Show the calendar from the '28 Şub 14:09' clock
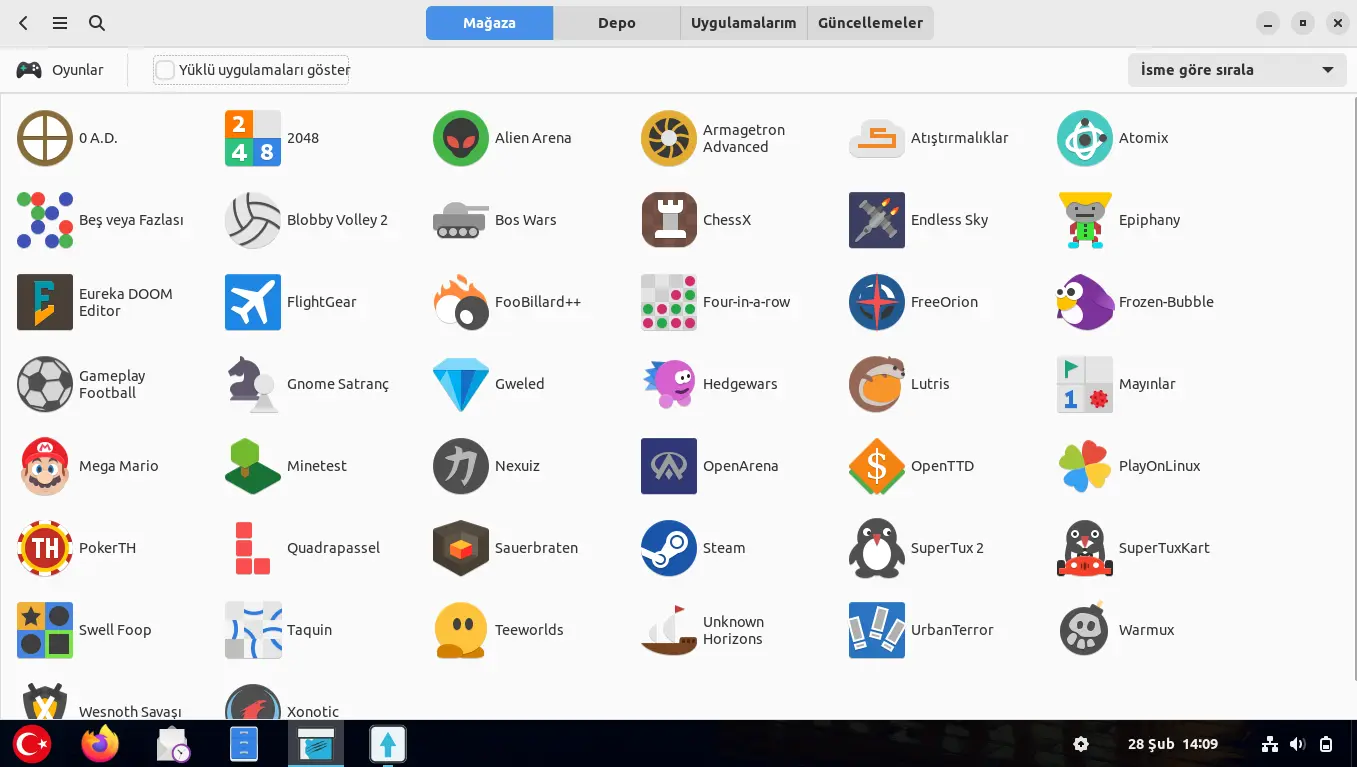 (x=1173, y=744)
